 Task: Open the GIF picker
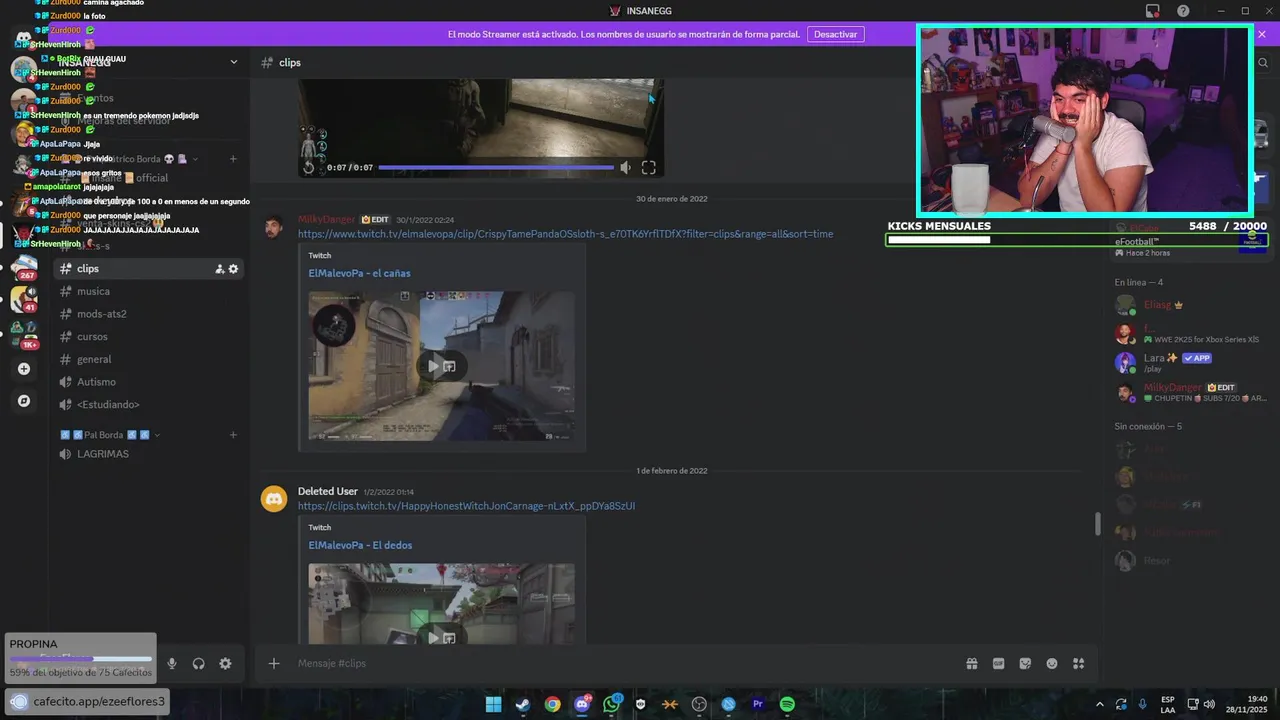[x=998, y=663]
